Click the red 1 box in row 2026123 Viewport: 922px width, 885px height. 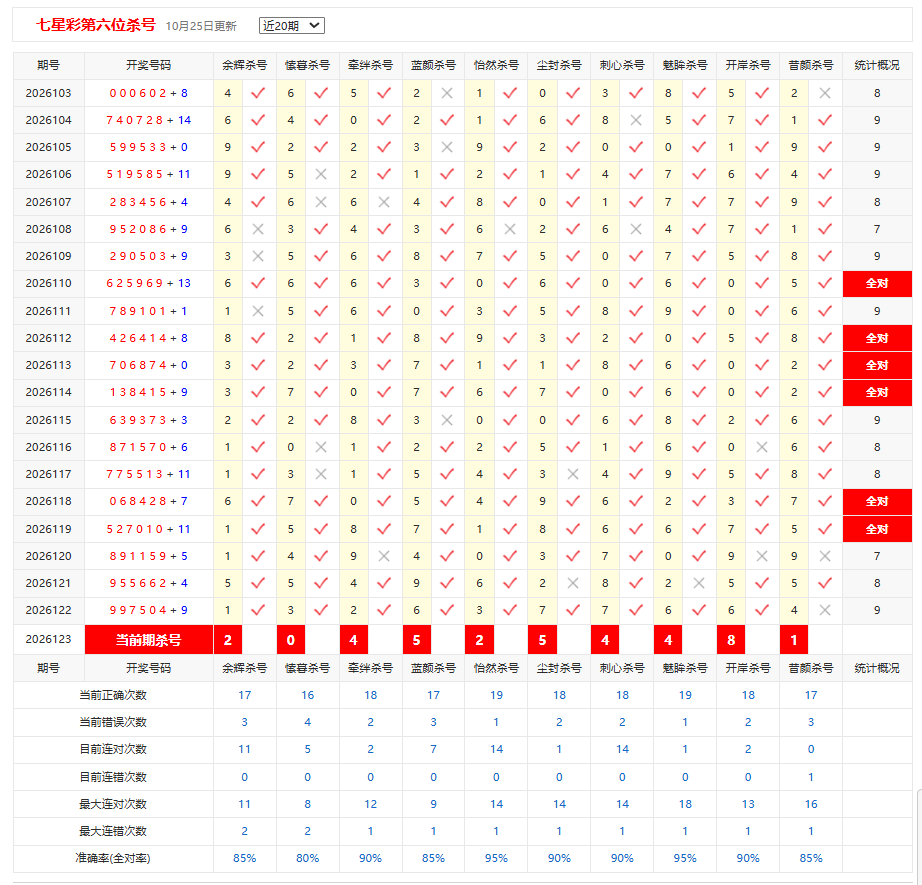(x=794, y=640)
